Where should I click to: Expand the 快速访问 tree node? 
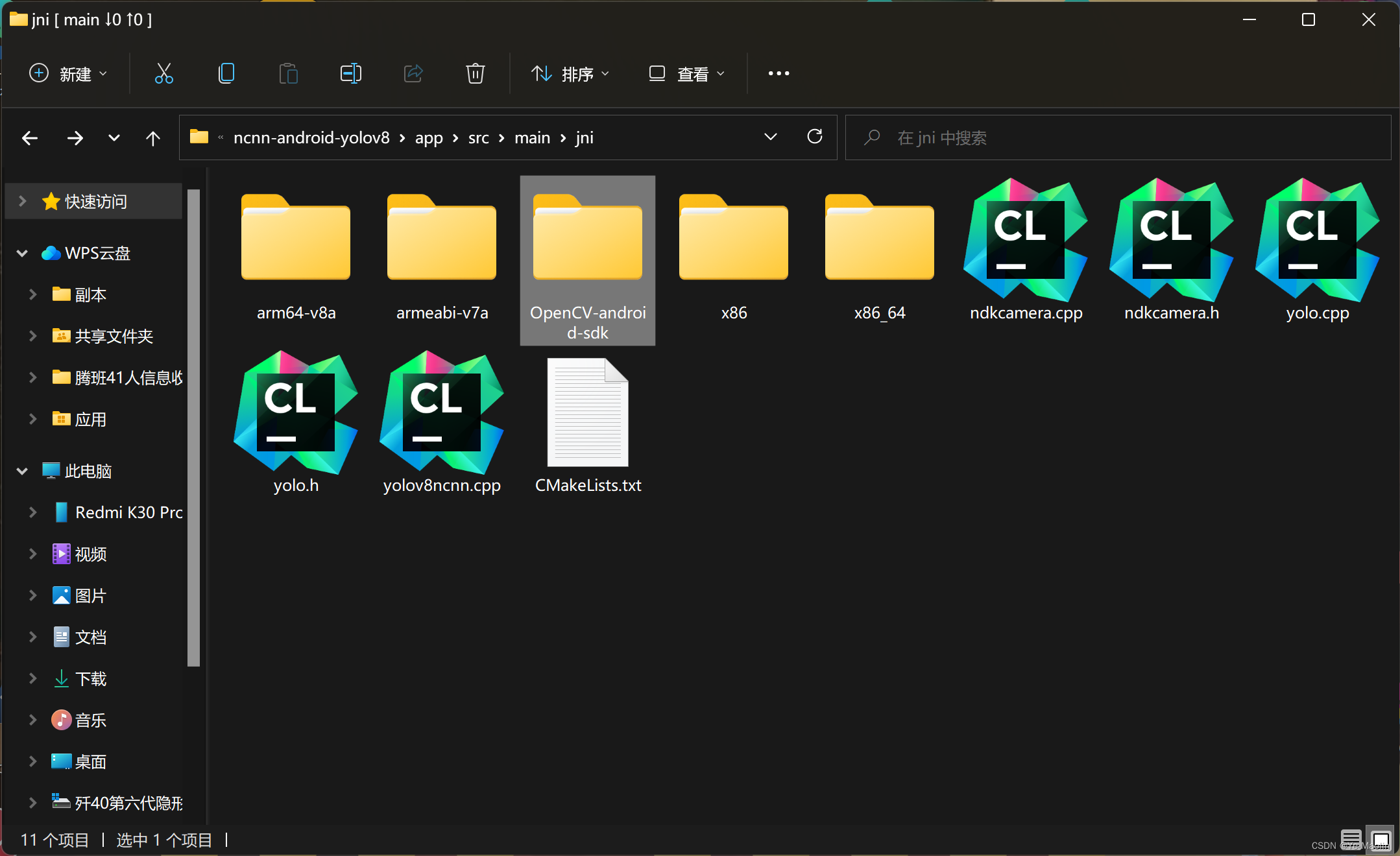tap(23, 201)
